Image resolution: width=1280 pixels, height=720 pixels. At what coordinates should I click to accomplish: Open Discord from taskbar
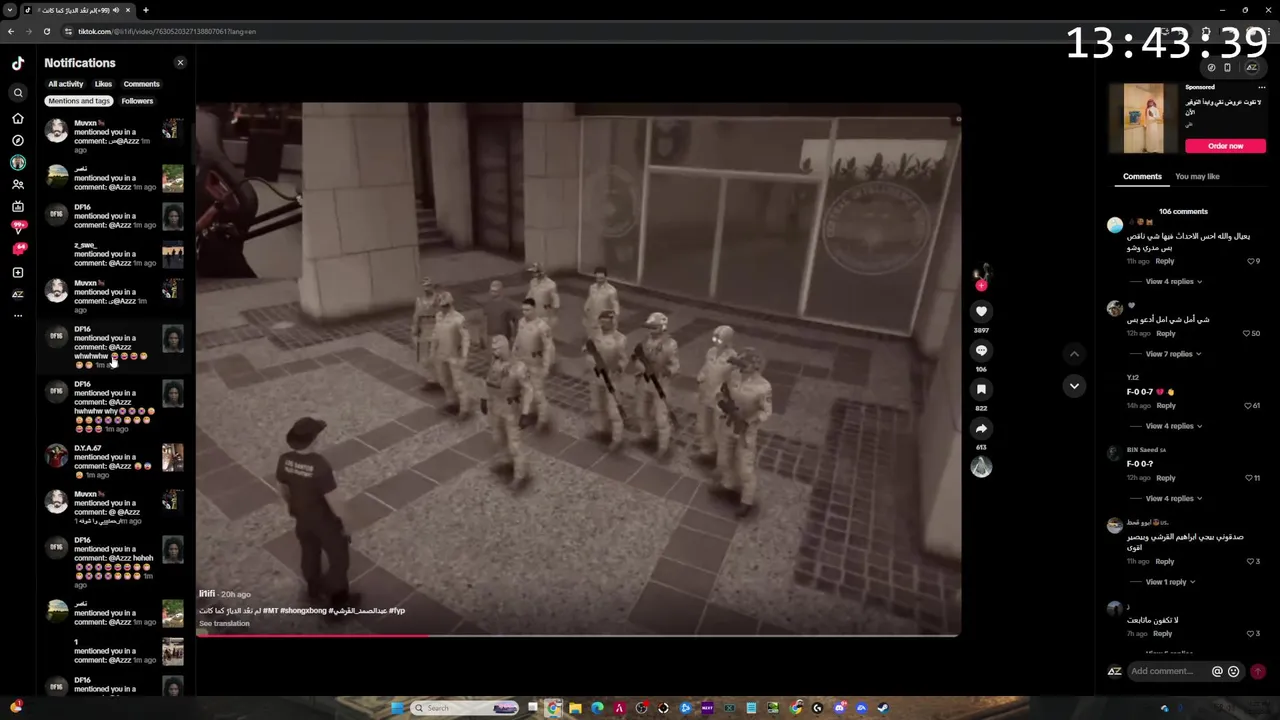tap(839, 708)
